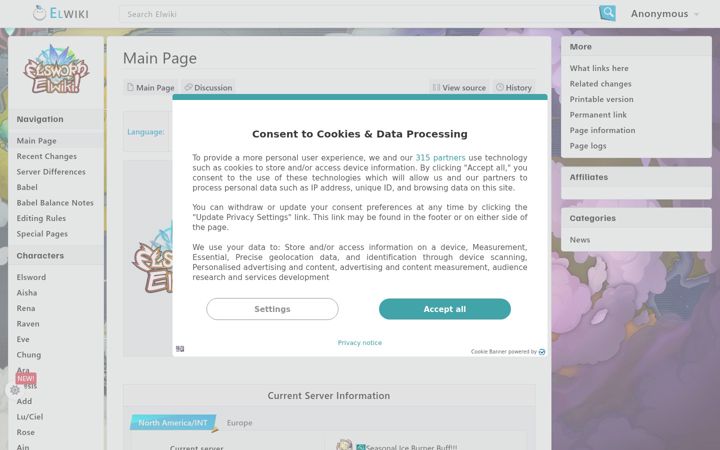
Task: Click the Categories panel heading
Action: (592, 219)
